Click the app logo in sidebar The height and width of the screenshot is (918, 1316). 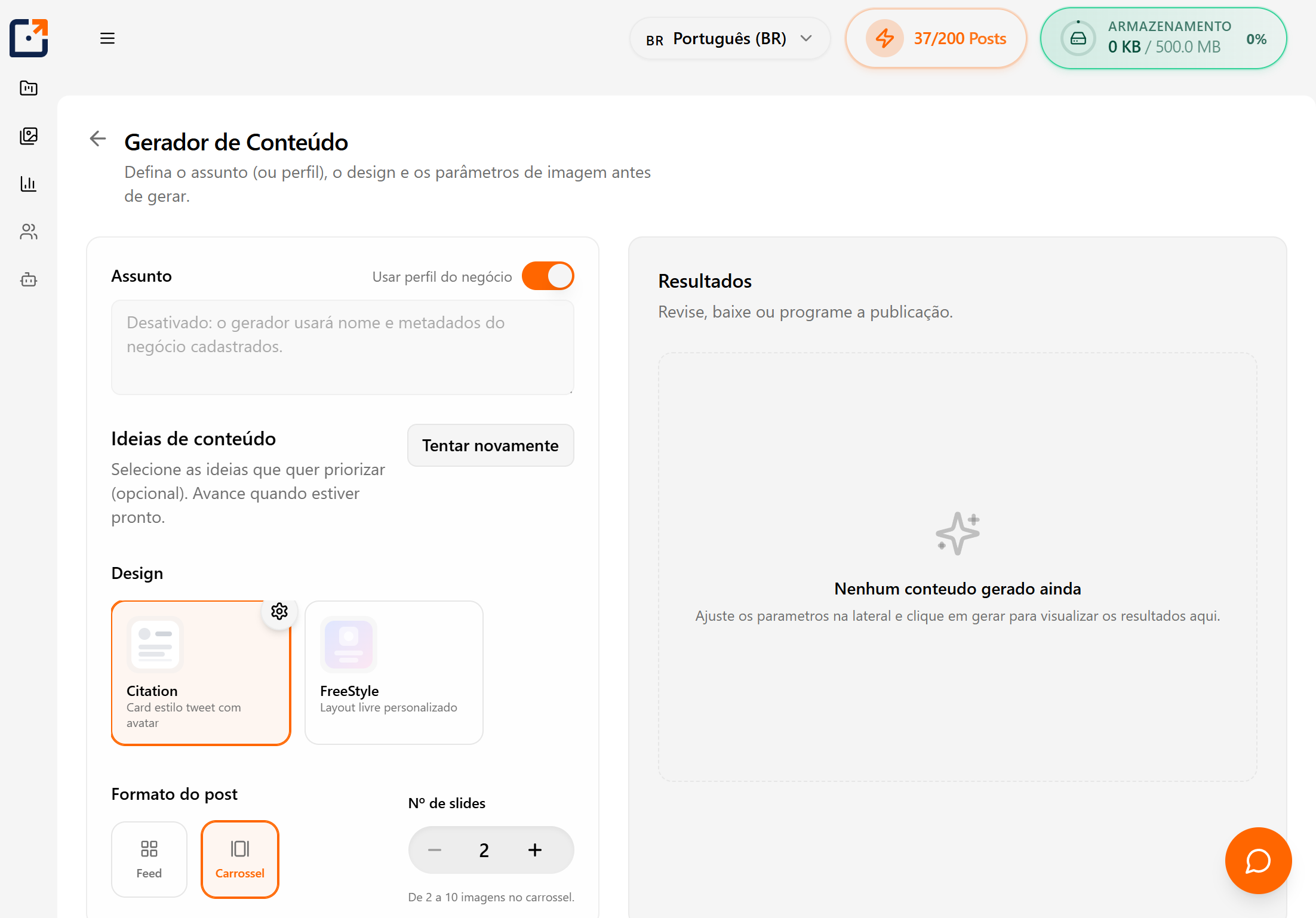(x=29, y=38)
